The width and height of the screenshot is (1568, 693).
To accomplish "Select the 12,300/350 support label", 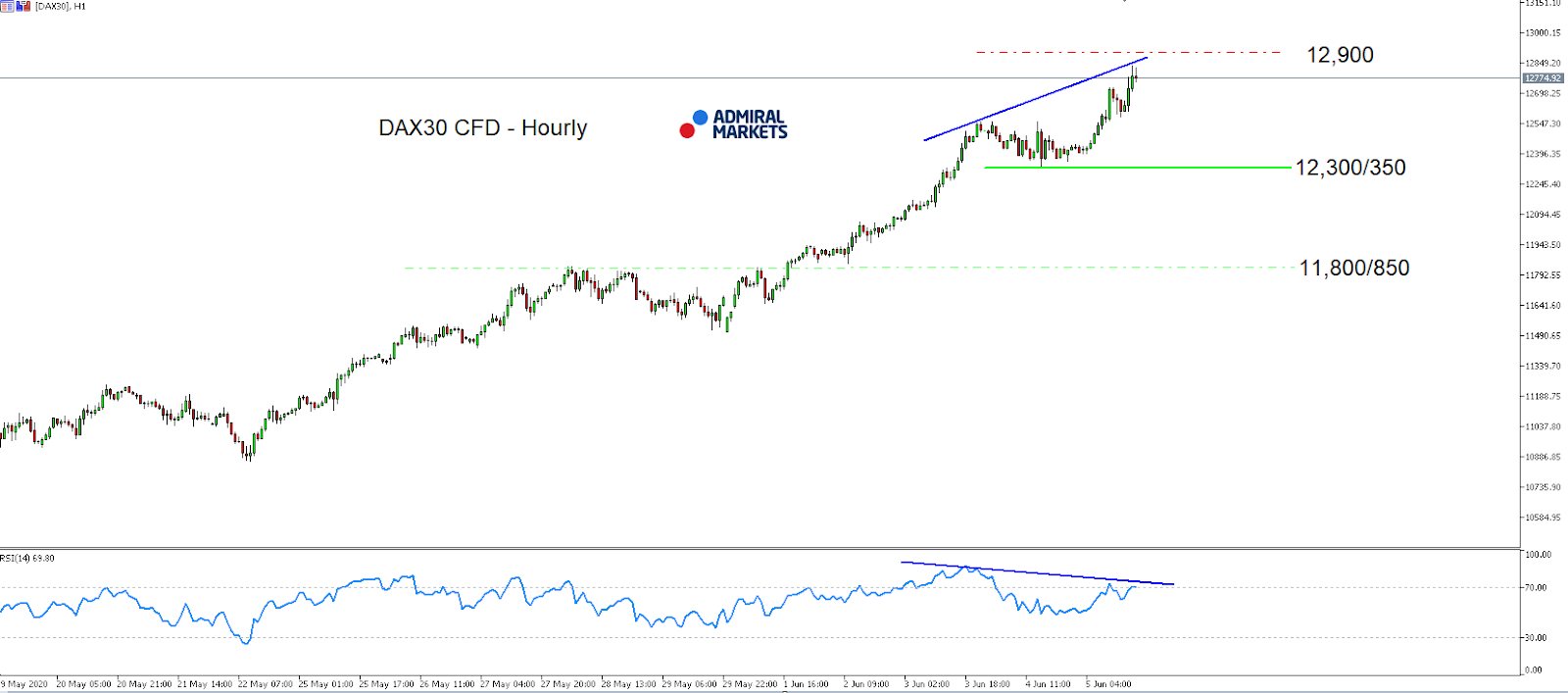I will 1350,168.
